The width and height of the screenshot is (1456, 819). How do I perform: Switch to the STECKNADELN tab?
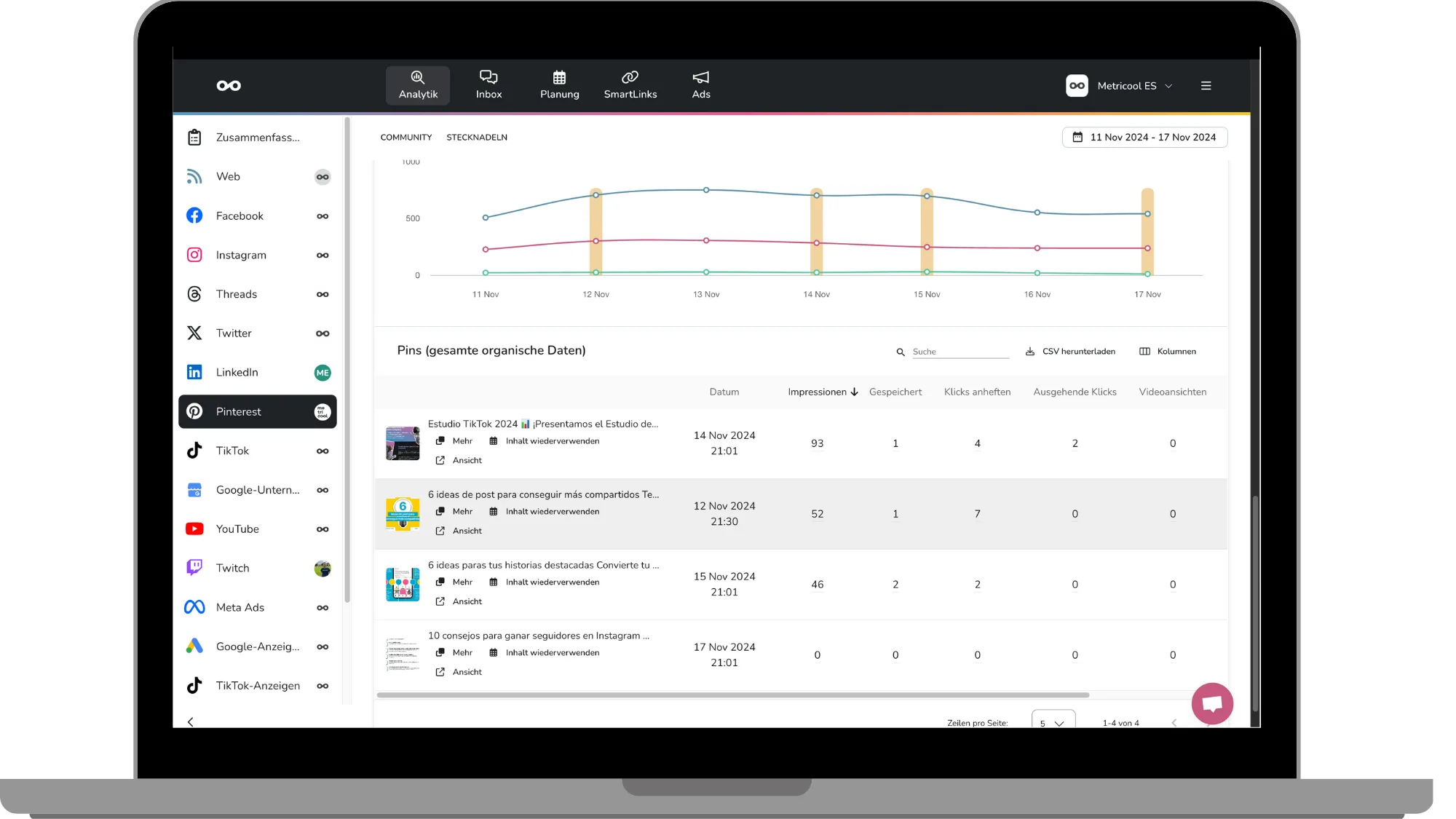[476, 137]
